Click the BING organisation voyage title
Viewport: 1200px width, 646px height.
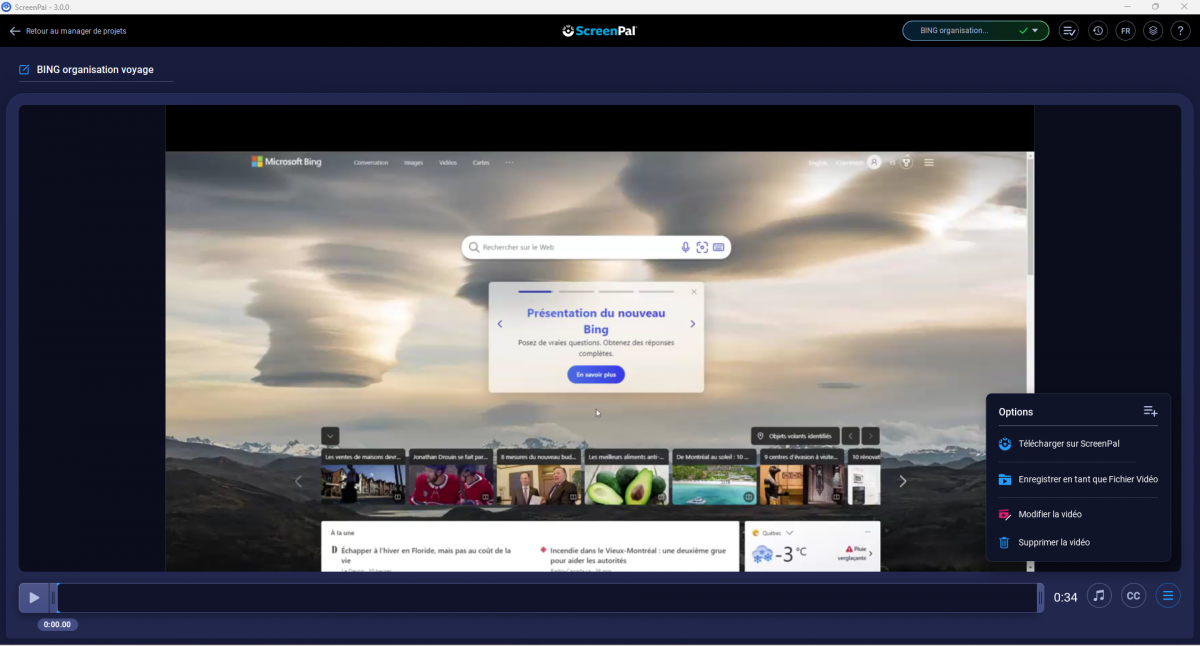[x=95, y=70]
